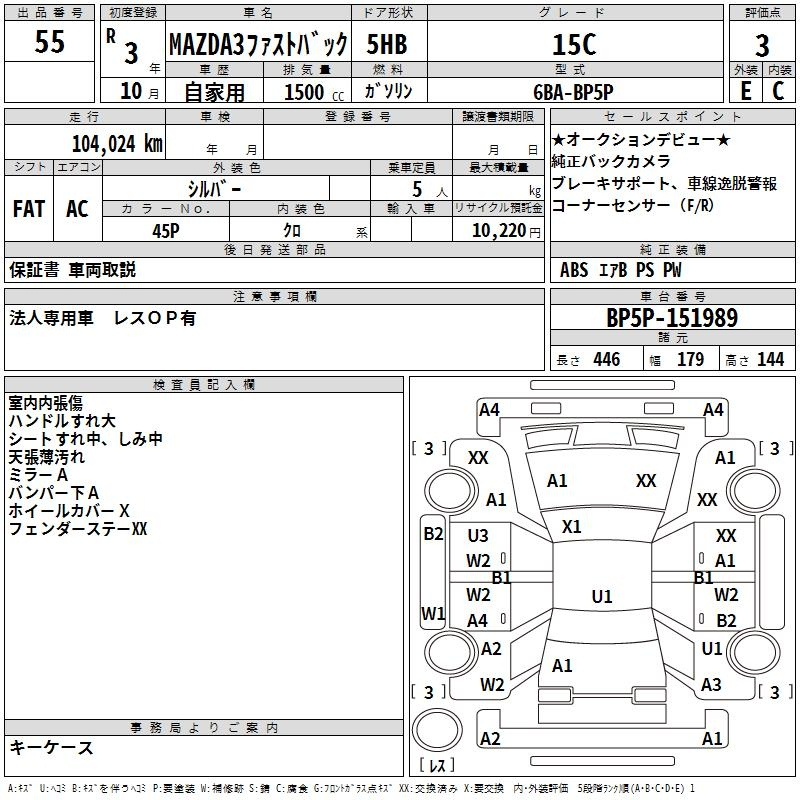The width and height of the screenshot is (800, 800).
Task: Click the [レス] marker below the diagram
Action: [436, 766]
